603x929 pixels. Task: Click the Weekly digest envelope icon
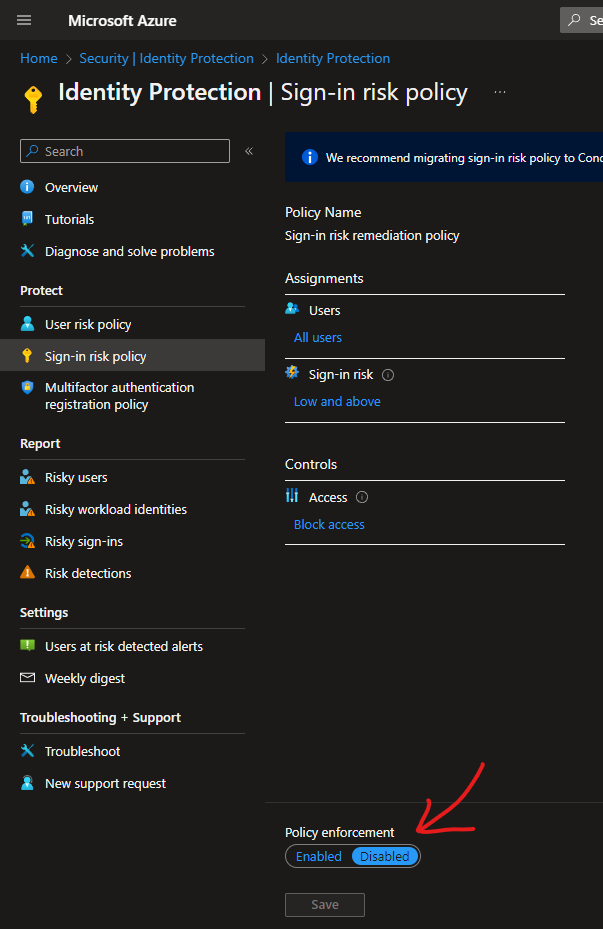[27, 677]
